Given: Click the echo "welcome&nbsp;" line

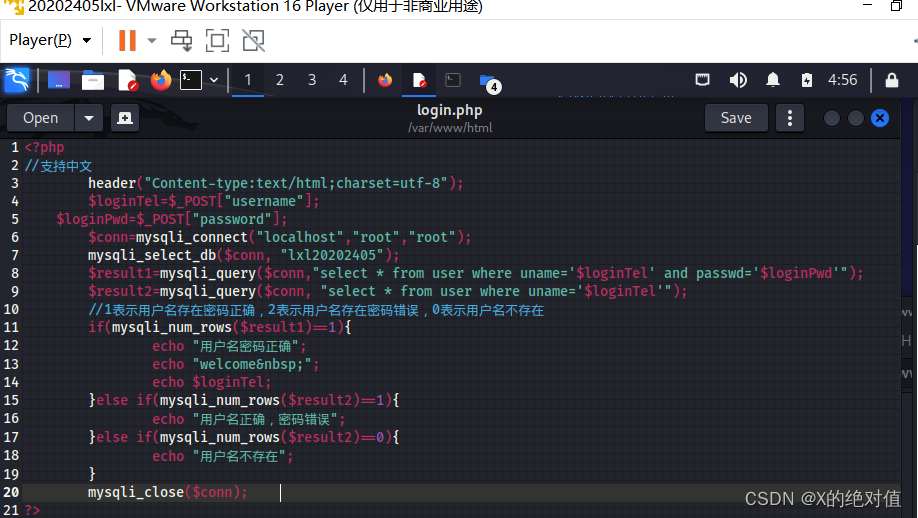Looking at the screenshot, I should click(237, 364).
